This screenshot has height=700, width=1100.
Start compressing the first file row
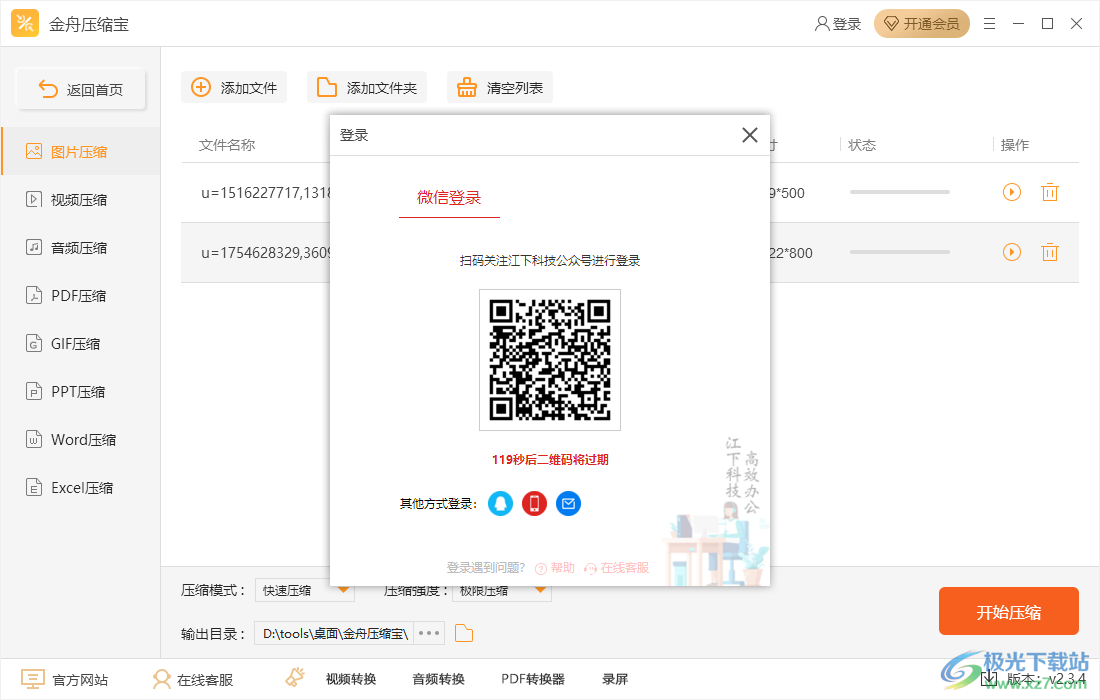pos(1012,192)
